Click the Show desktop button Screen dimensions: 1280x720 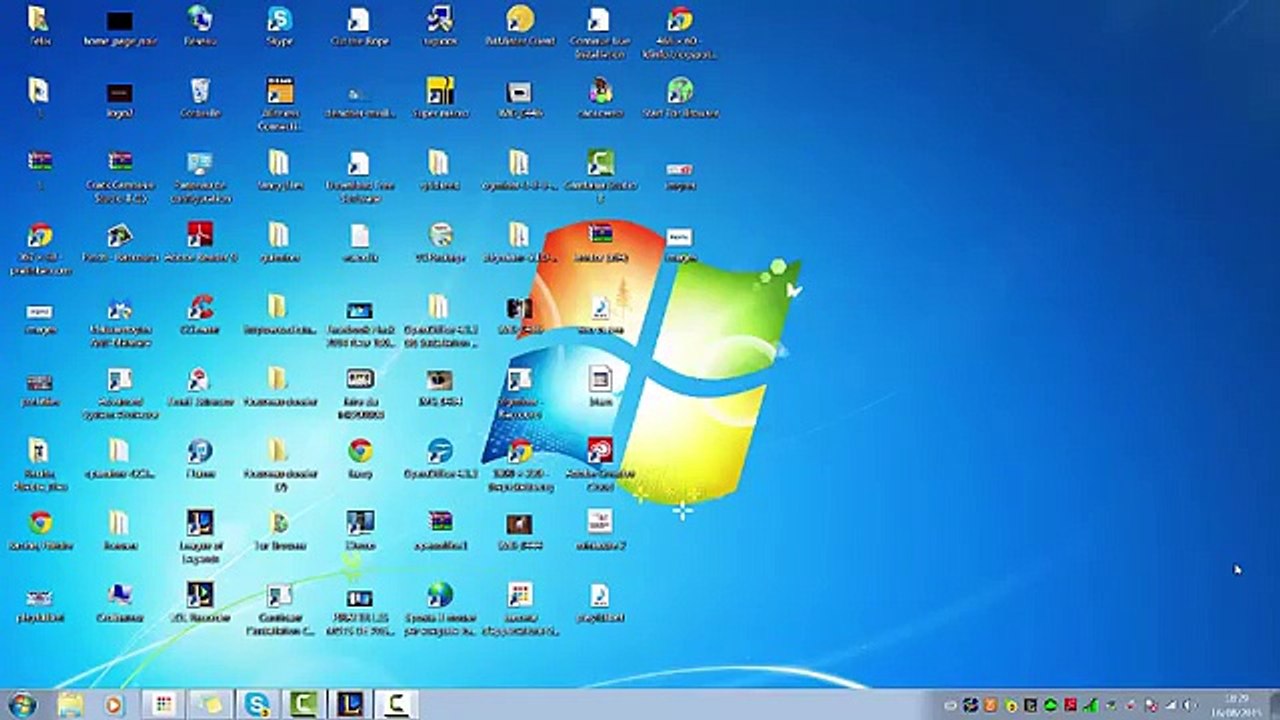(x=1272, y=704)
